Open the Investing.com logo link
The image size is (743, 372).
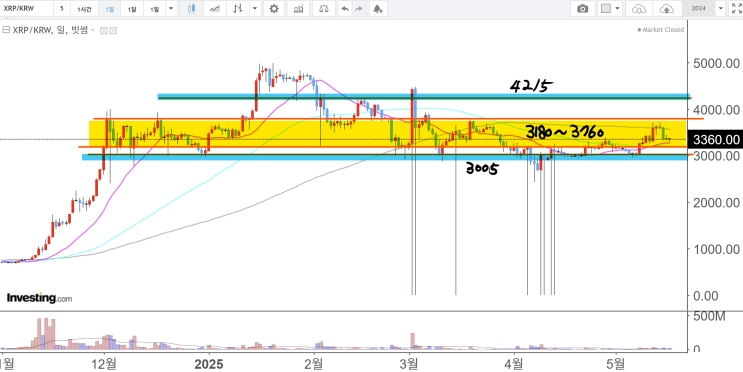click(x=39, y=298)
